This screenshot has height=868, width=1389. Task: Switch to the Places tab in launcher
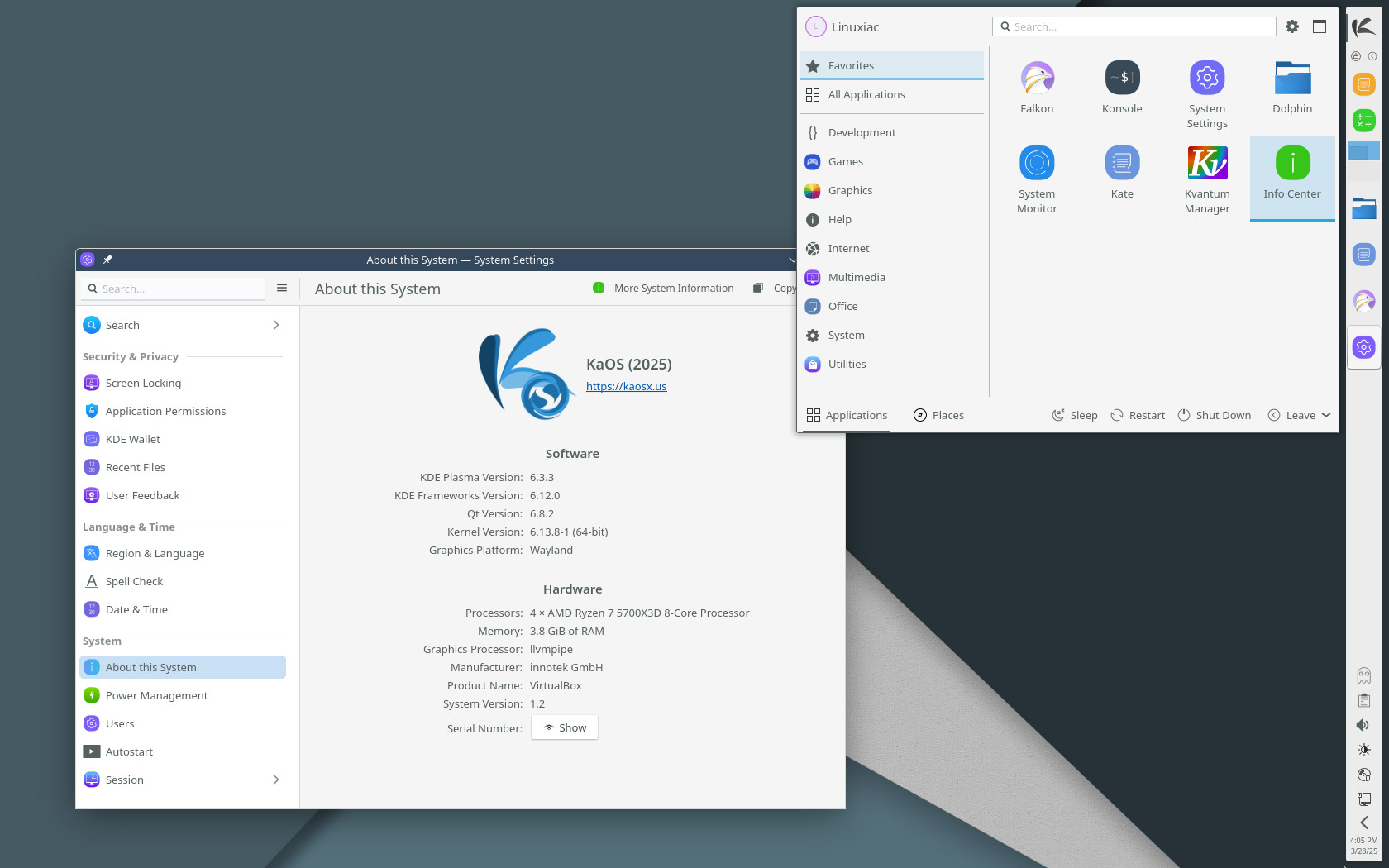938,415
